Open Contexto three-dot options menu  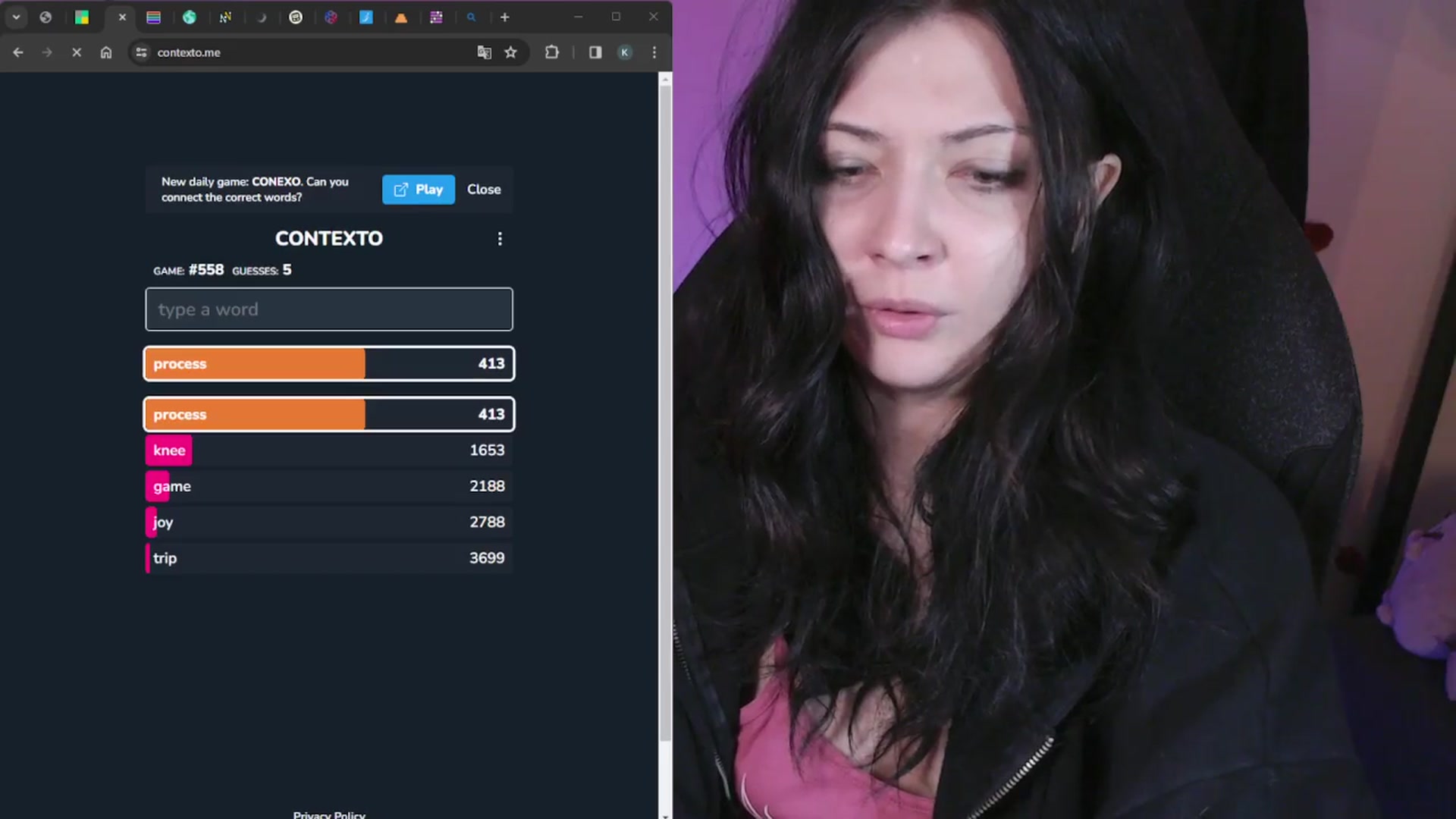pyautogui.click(x=500, y=239)
